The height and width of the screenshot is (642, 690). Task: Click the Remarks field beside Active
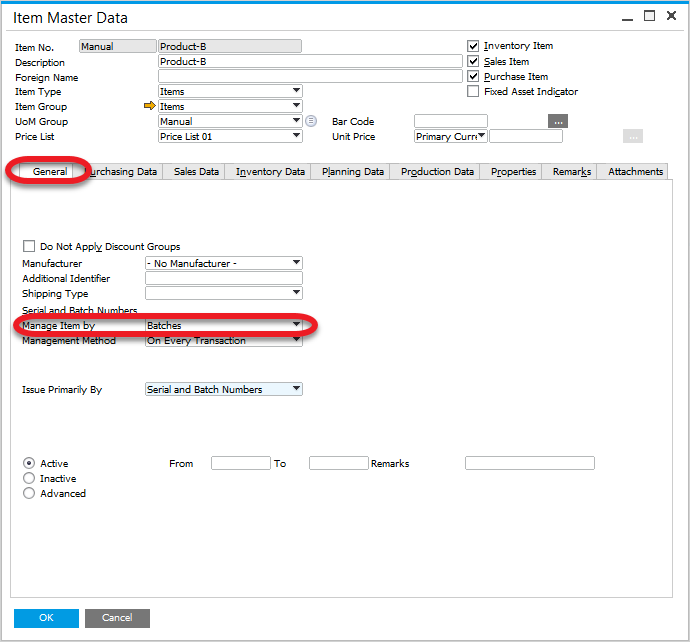click(530, 463)
